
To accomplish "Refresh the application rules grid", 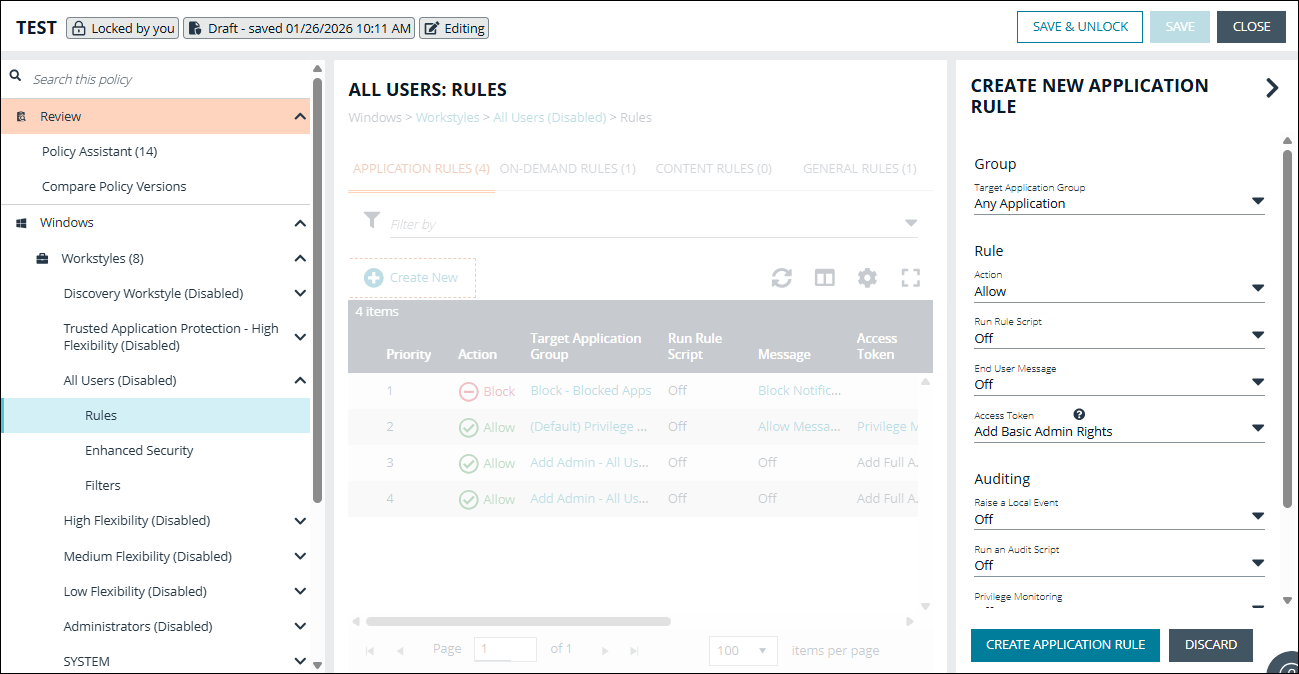I will (781, 277).
